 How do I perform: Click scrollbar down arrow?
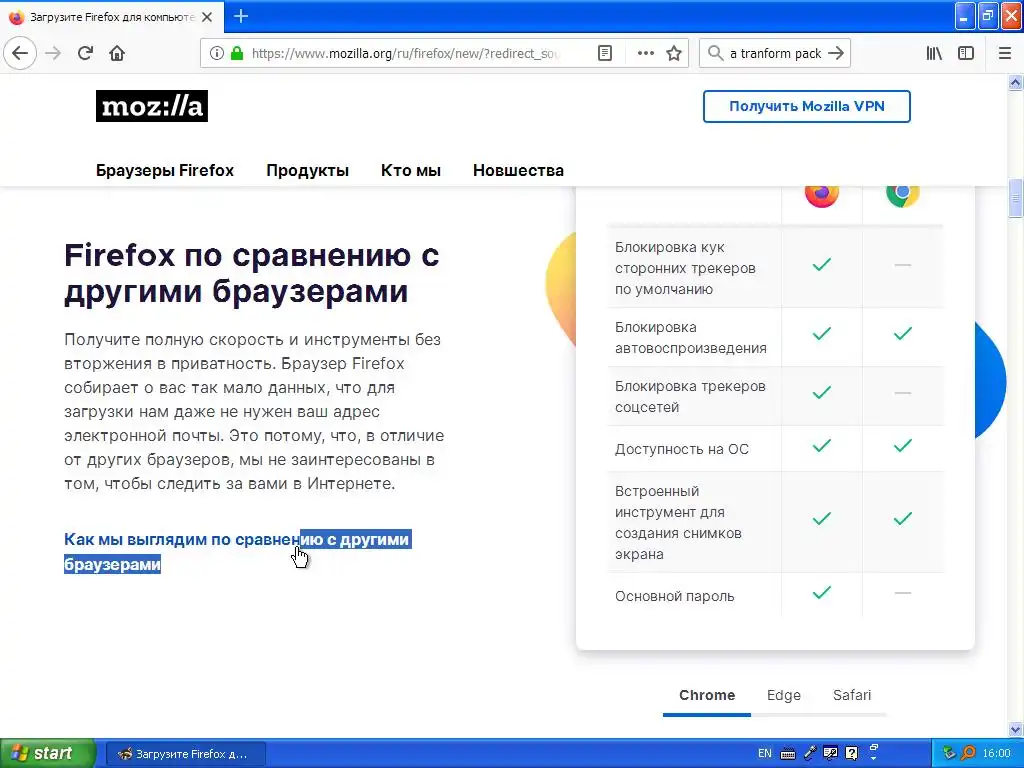click(1016, 729)
